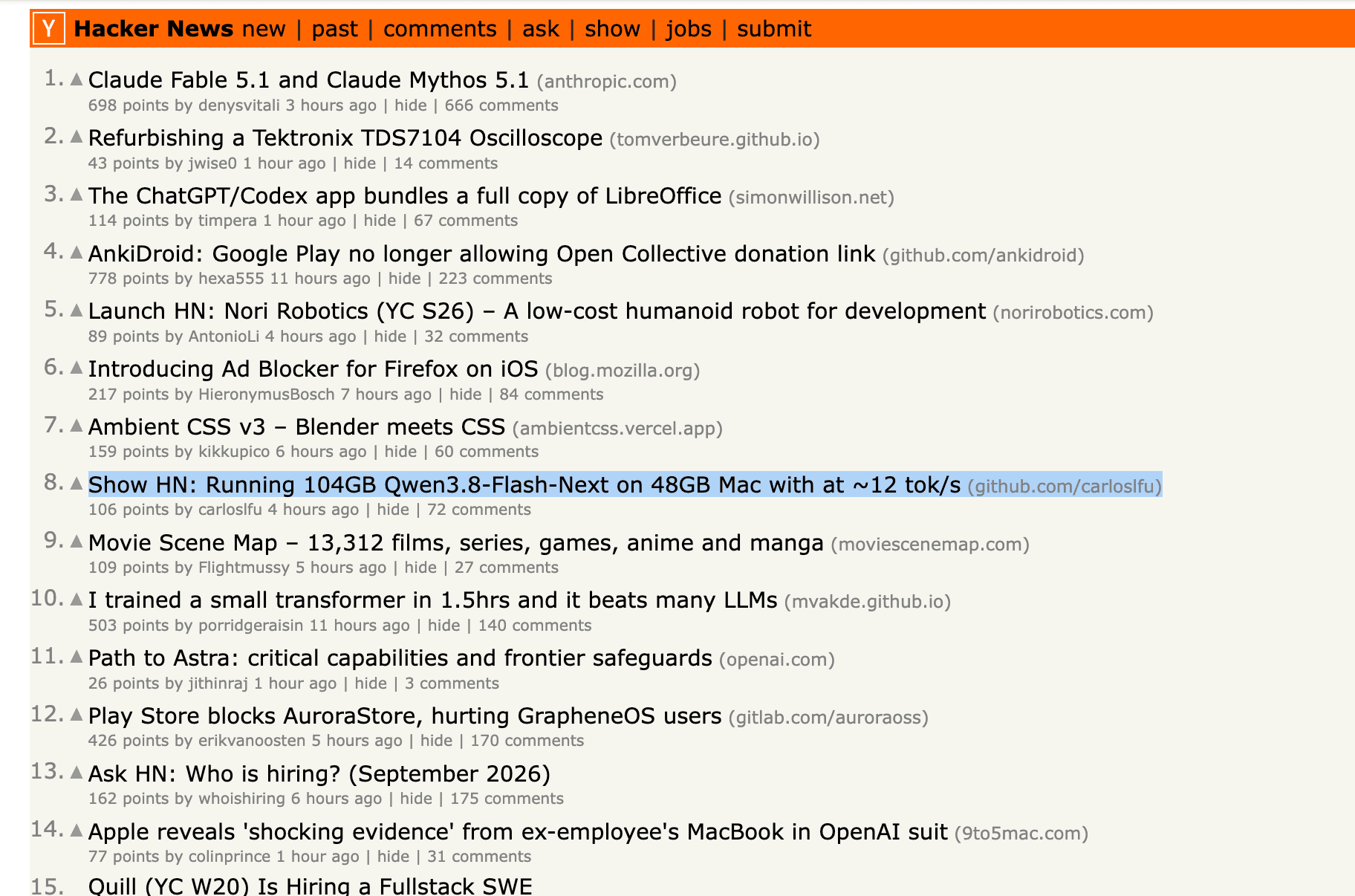This screenshot has width=1355, height=896.
Task: View 140 comments on transformer story
Action: click(x=535, y=626)
